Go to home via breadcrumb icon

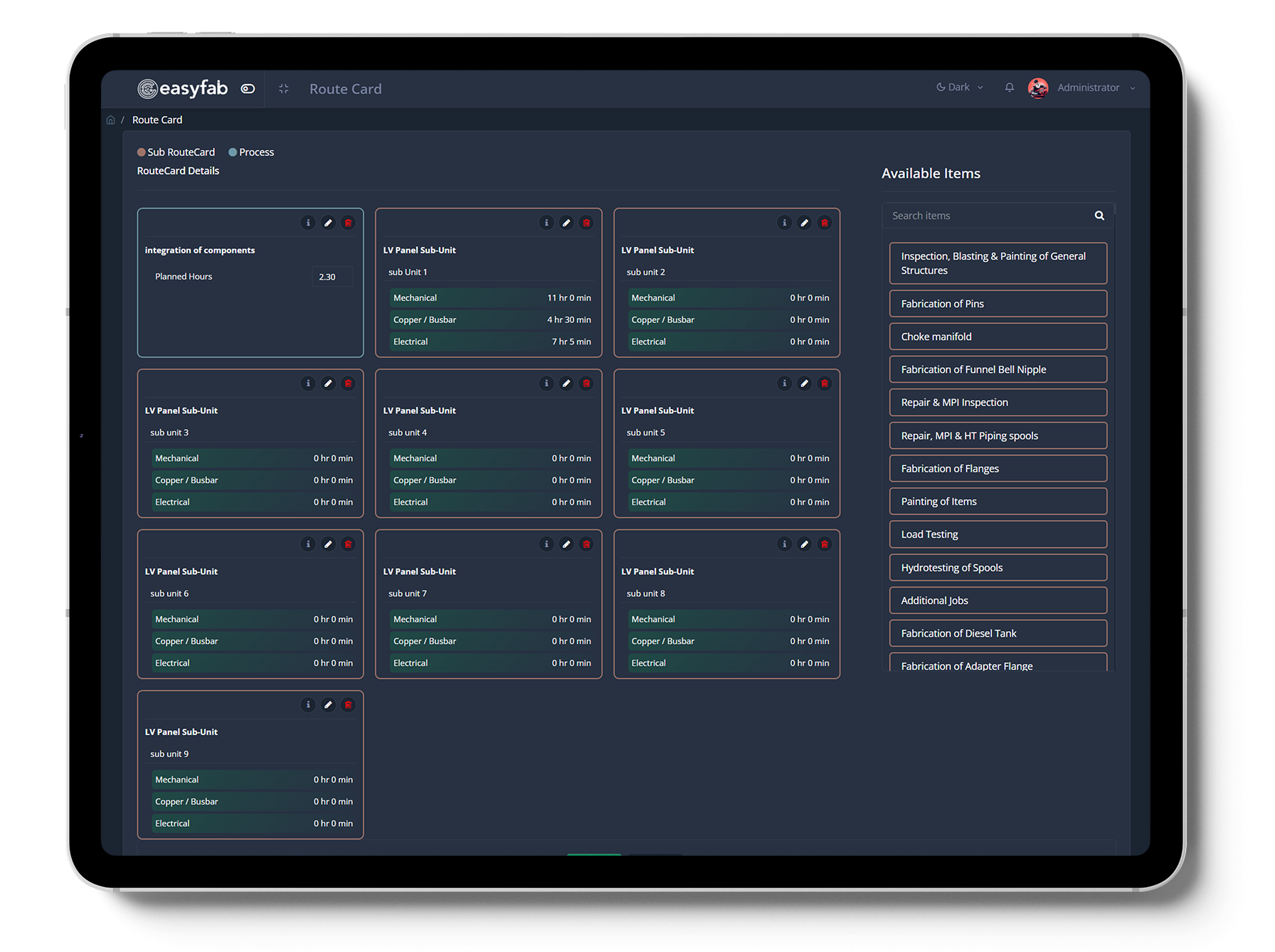[x=110, y=120]
